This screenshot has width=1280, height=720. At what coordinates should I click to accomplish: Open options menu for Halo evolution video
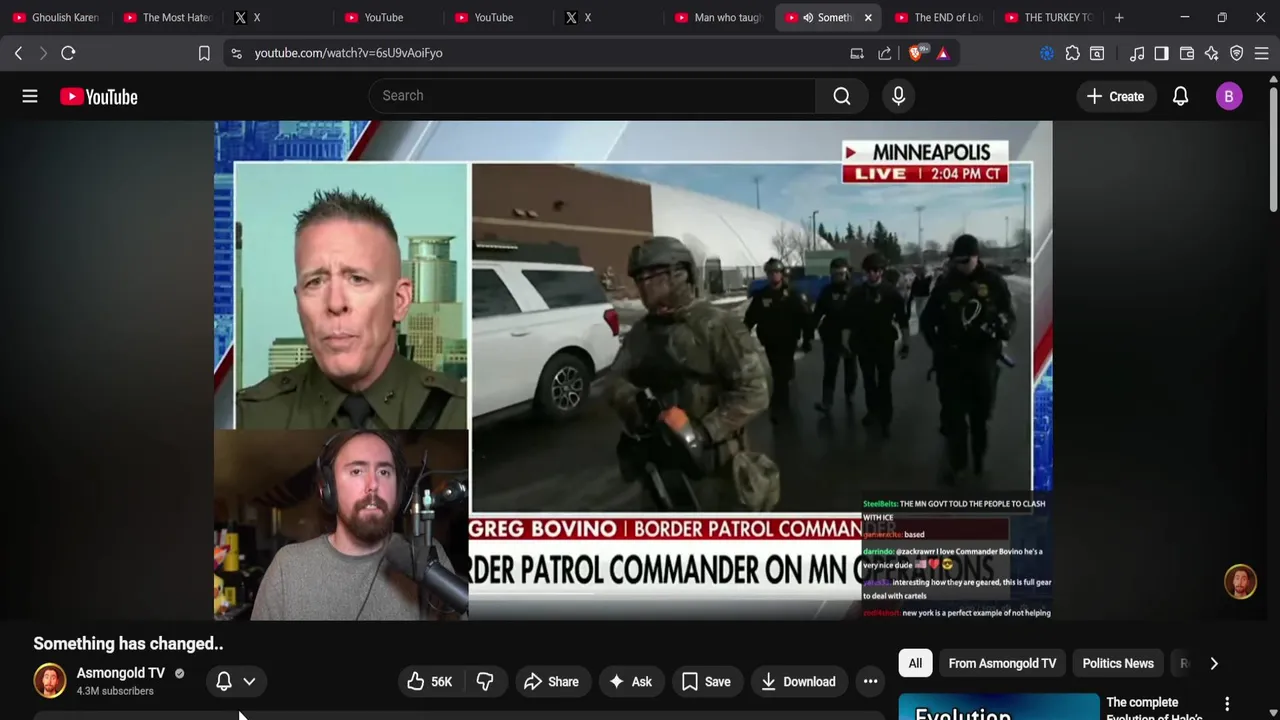(x=1227, y=704)
